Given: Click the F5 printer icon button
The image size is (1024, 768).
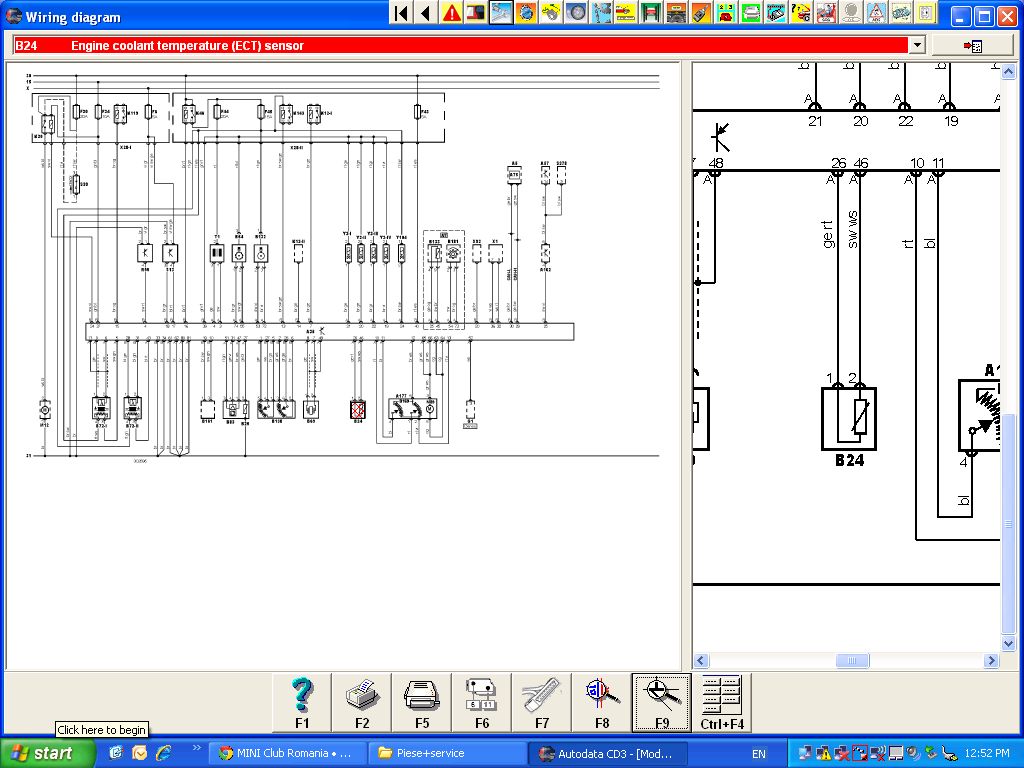Looking at the screenshot, I should pyautogui.click(x=422, y=702).
